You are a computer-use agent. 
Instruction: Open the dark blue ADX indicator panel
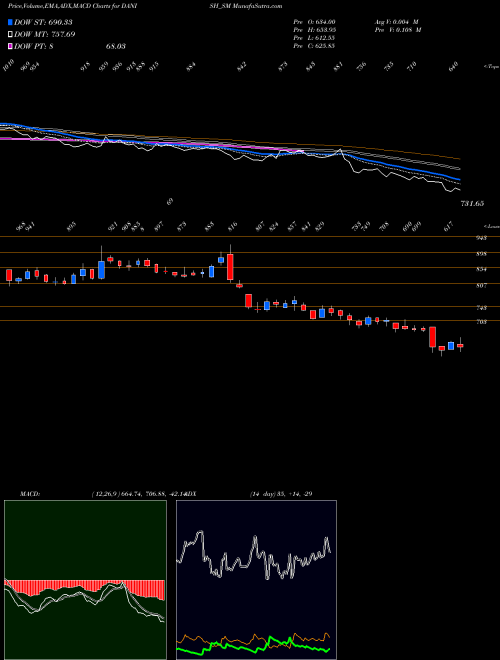(x=256, y=580)
